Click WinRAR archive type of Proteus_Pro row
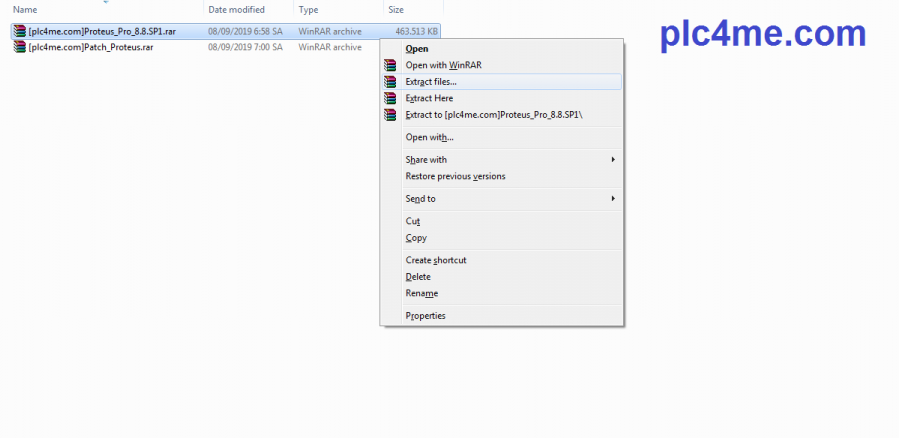Image resolution: width=899 pixels, height=438 pixels. (x=330, y=32)
